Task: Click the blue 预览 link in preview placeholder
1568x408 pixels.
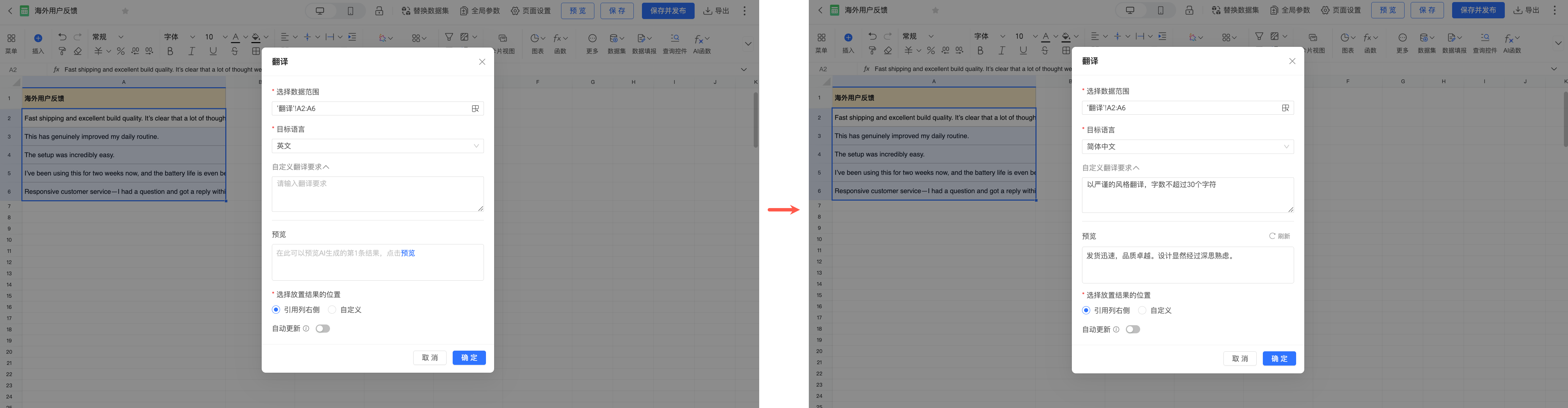Action: (x=408, y=254)
